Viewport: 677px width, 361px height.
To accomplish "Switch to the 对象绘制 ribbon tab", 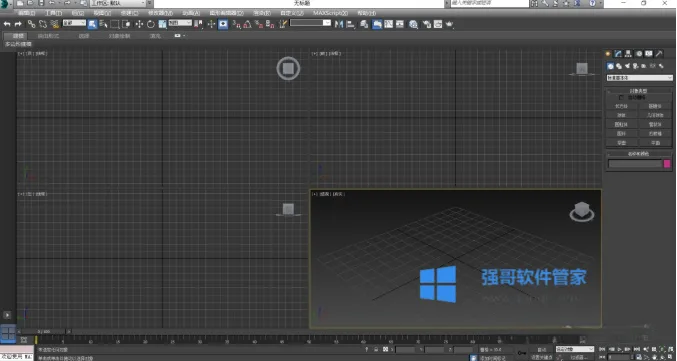I will coord(119,36).
